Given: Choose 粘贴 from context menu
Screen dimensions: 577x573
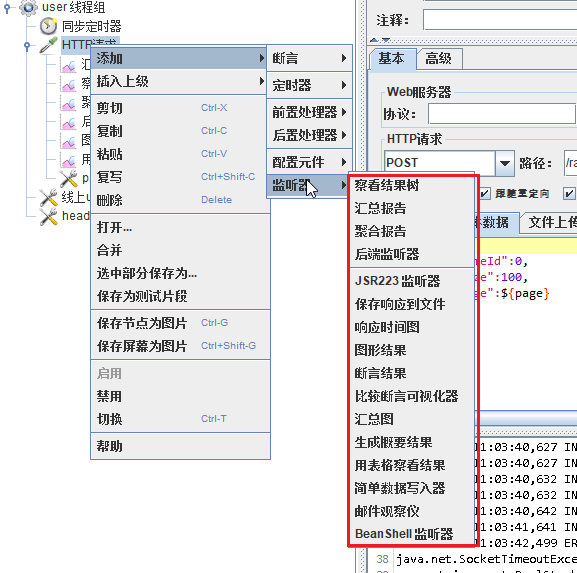Looking at the screenshot, I should click(x=179, y=154).
